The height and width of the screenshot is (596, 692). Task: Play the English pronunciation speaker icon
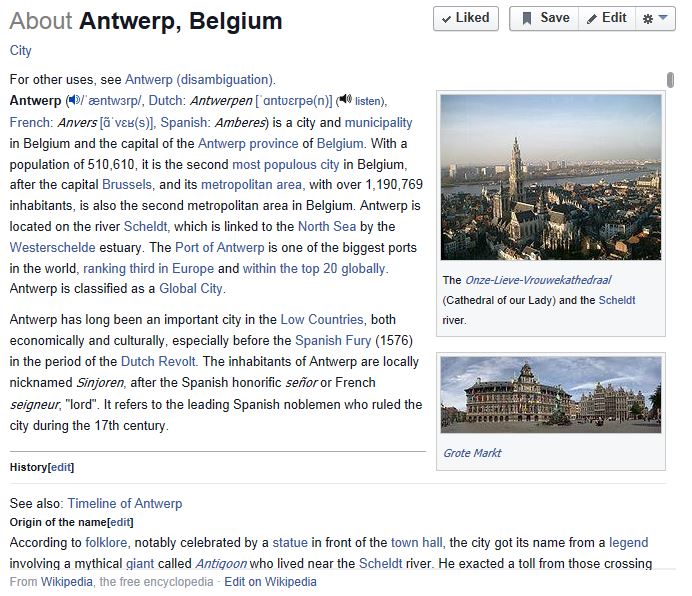coord(75,102)
